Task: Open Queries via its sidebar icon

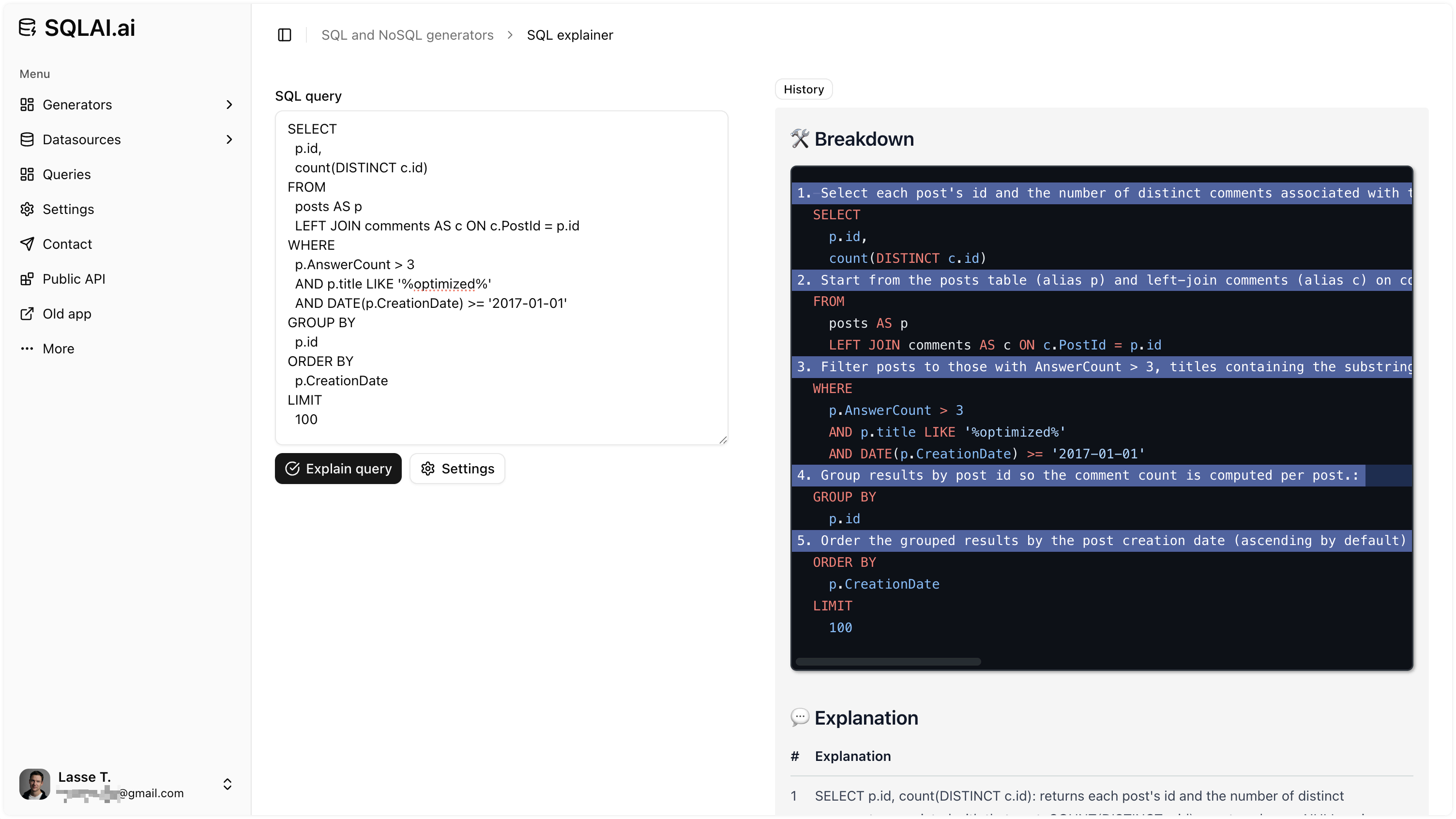Action: (x=27, y=174)
